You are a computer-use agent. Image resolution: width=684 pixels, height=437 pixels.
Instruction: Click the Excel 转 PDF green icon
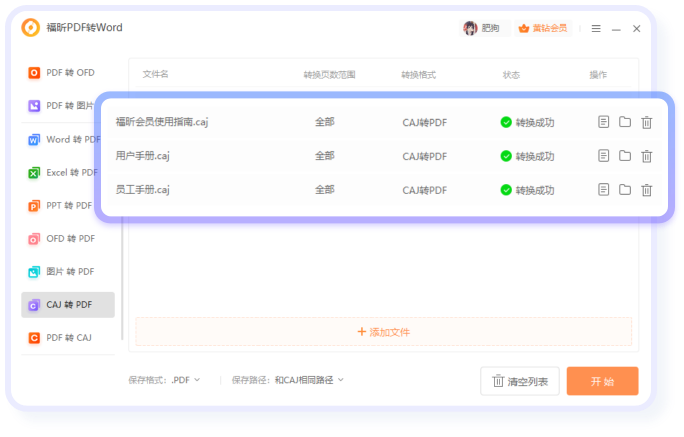pyautogui.click(x=34, y=173)
